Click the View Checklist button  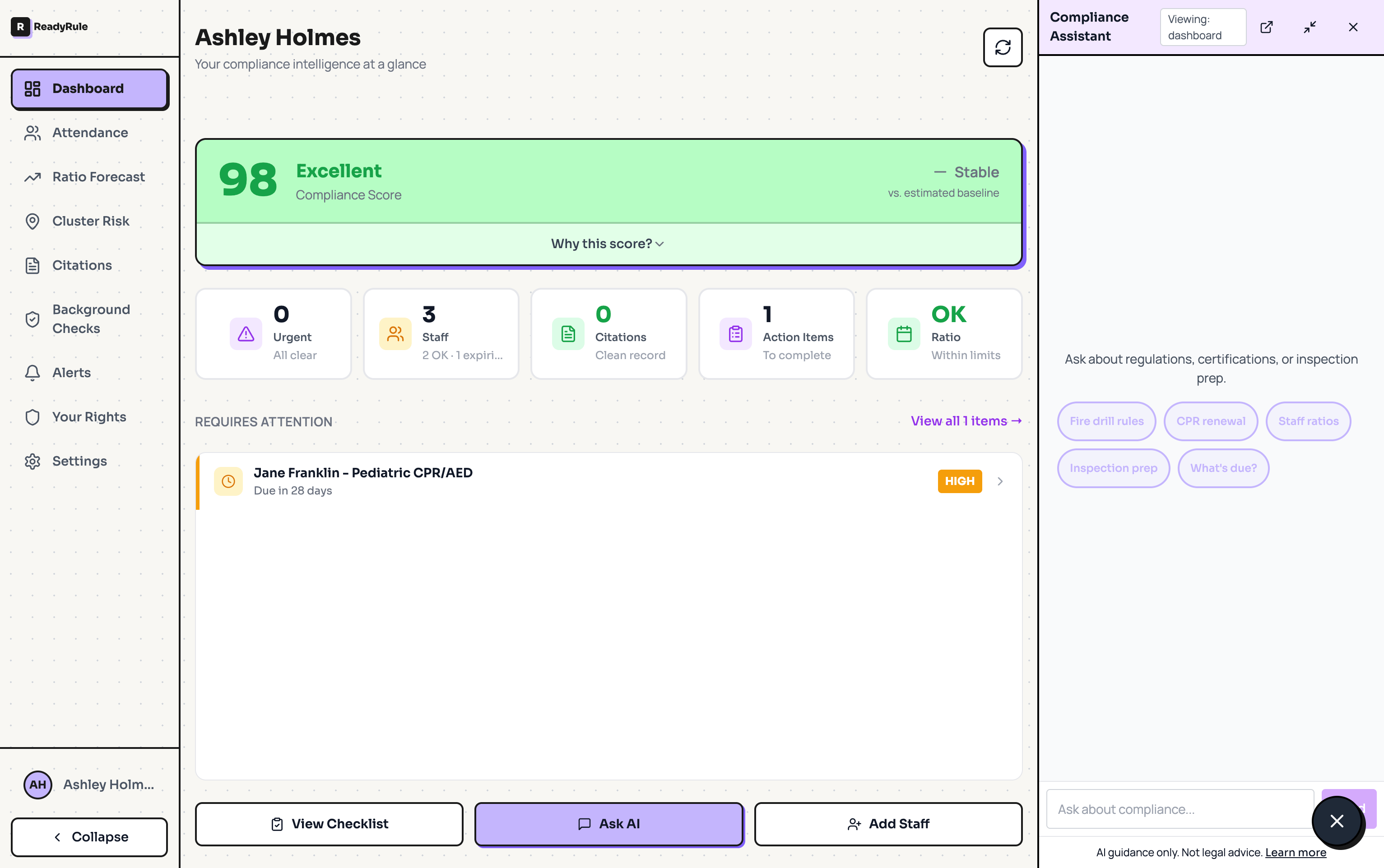pos(329,823)
